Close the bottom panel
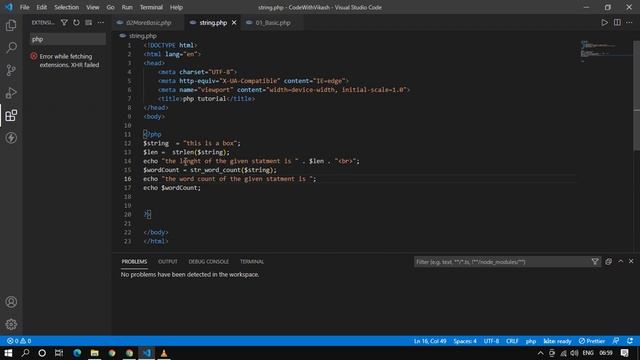This screenshot has height=360, width=640. [631, 261]
